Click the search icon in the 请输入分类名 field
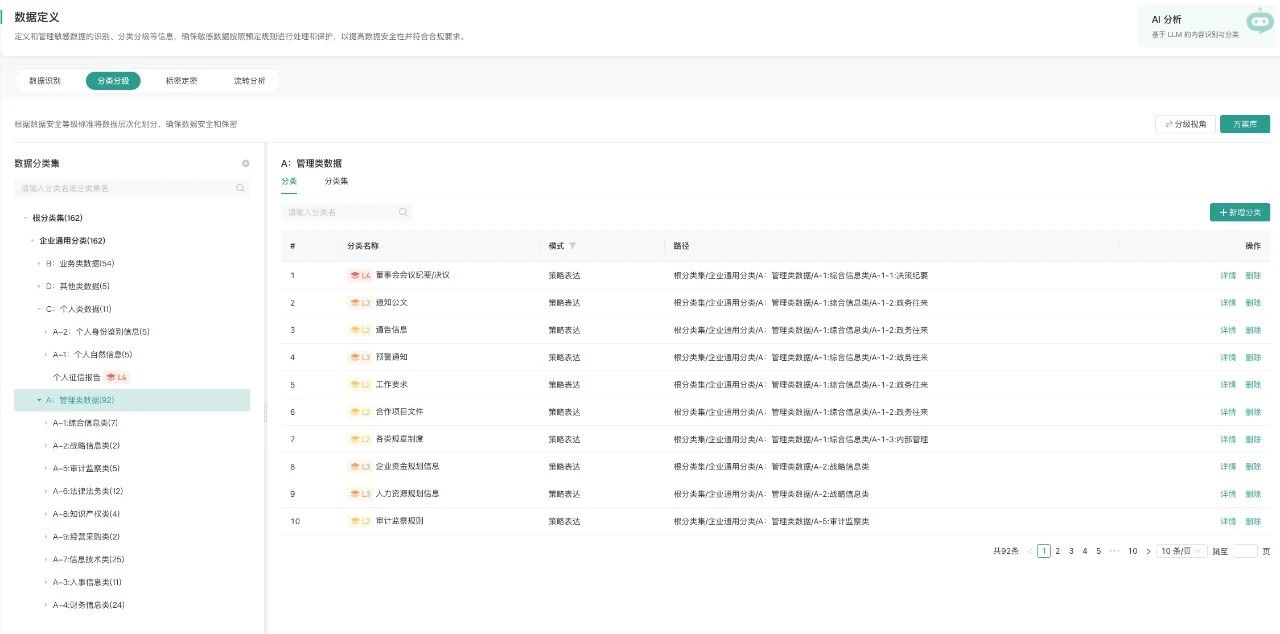 coord(403,212)
